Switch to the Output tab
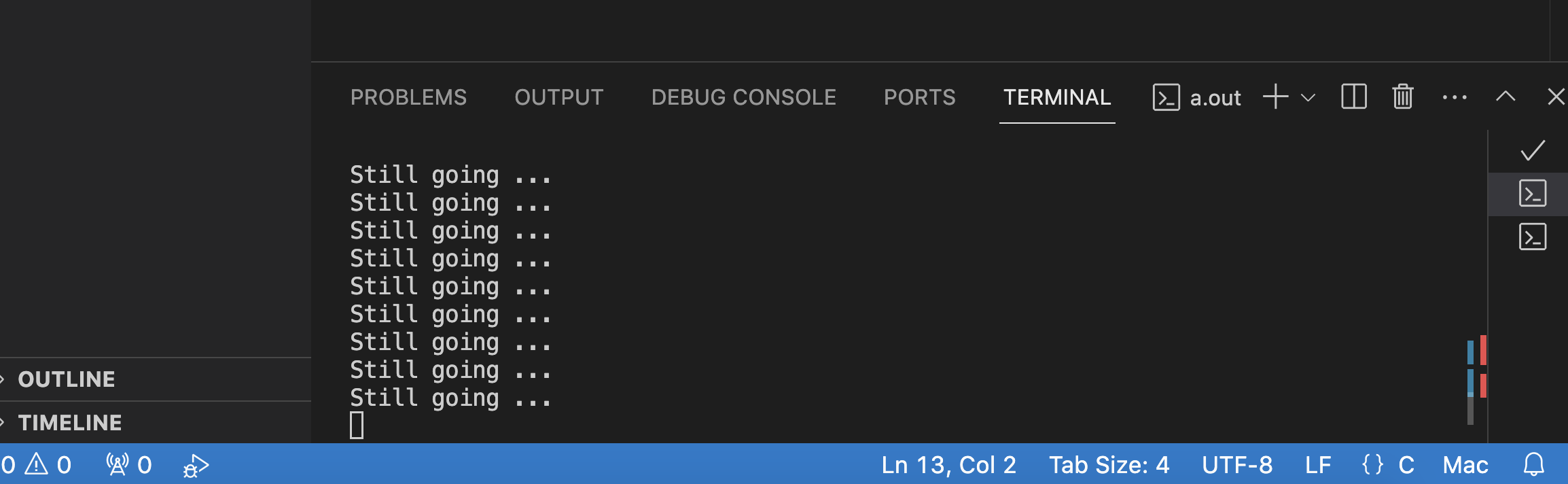 [x=559, y=97]
